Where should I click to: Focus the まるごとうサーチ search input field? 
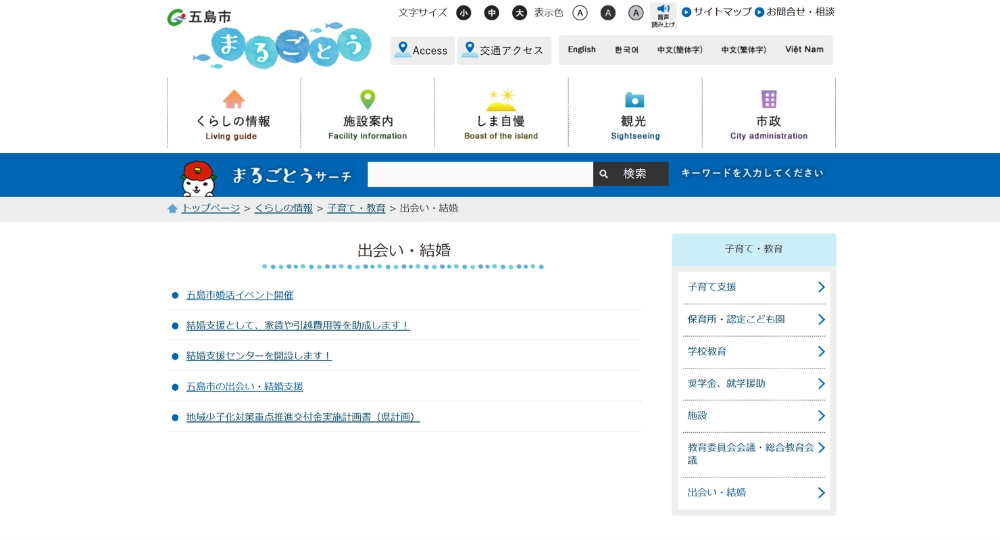click(480, 174)
